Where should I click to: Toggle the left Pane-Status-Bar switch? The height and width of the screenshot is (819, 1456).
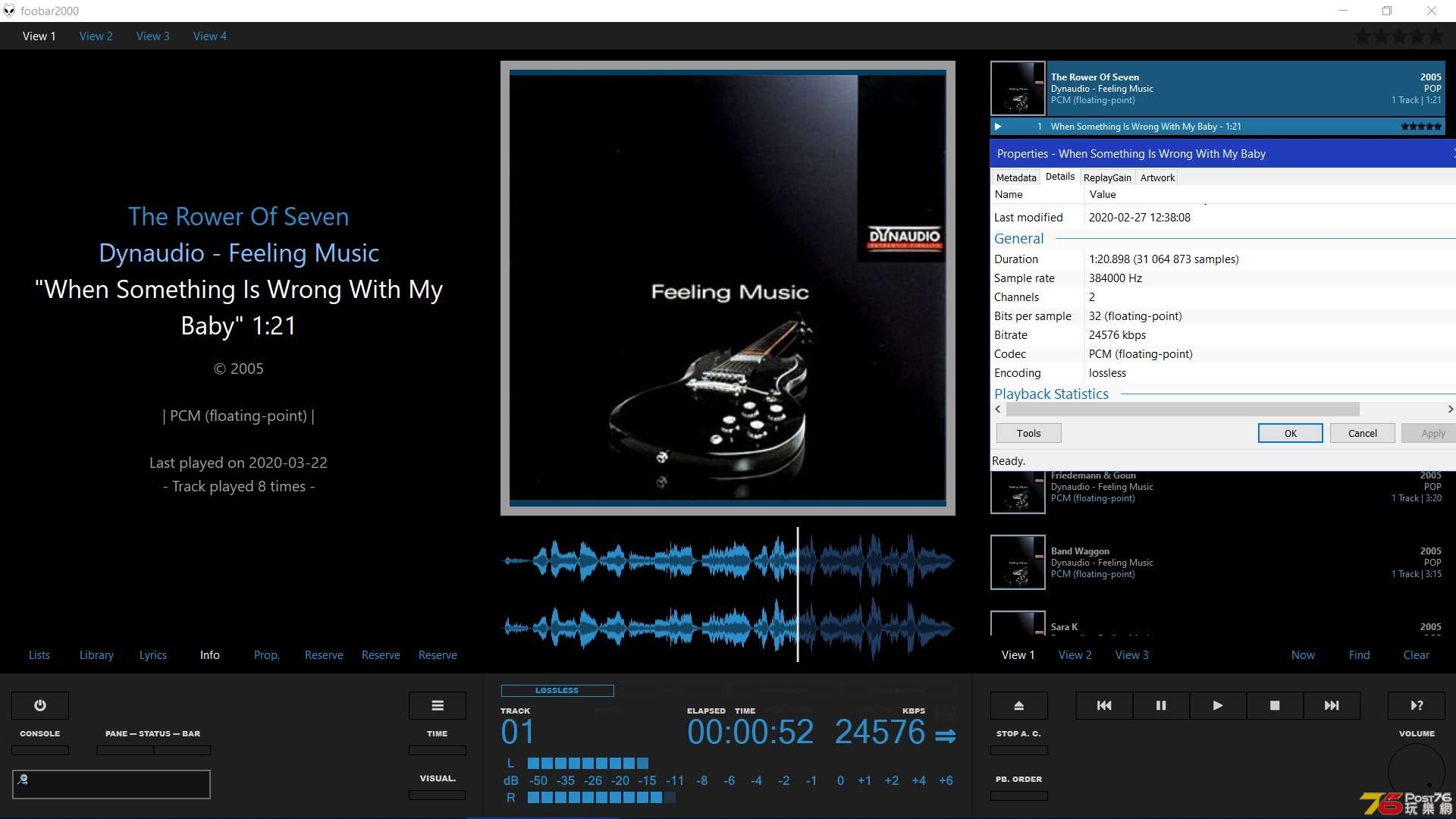(x=125, y=750)
